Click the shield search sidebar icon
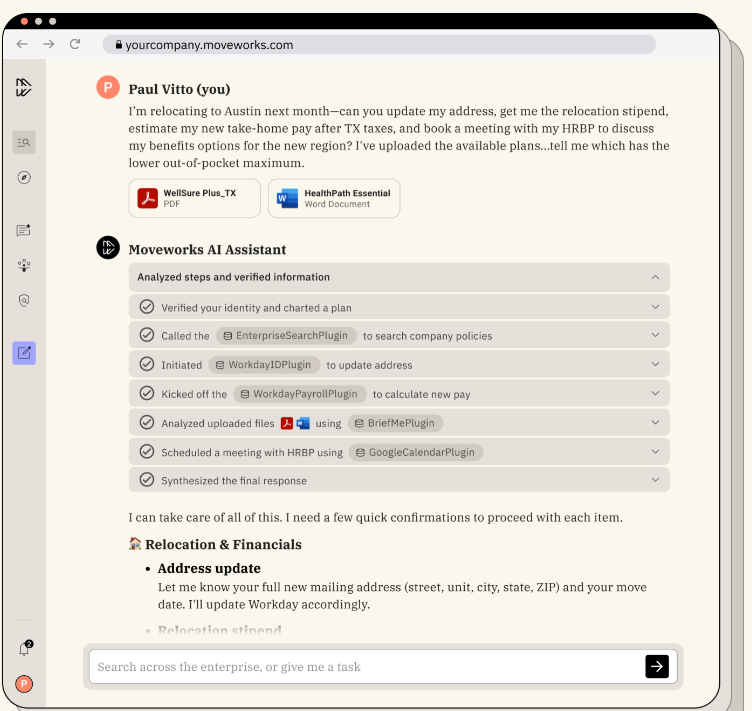 (x=24, y=300)
